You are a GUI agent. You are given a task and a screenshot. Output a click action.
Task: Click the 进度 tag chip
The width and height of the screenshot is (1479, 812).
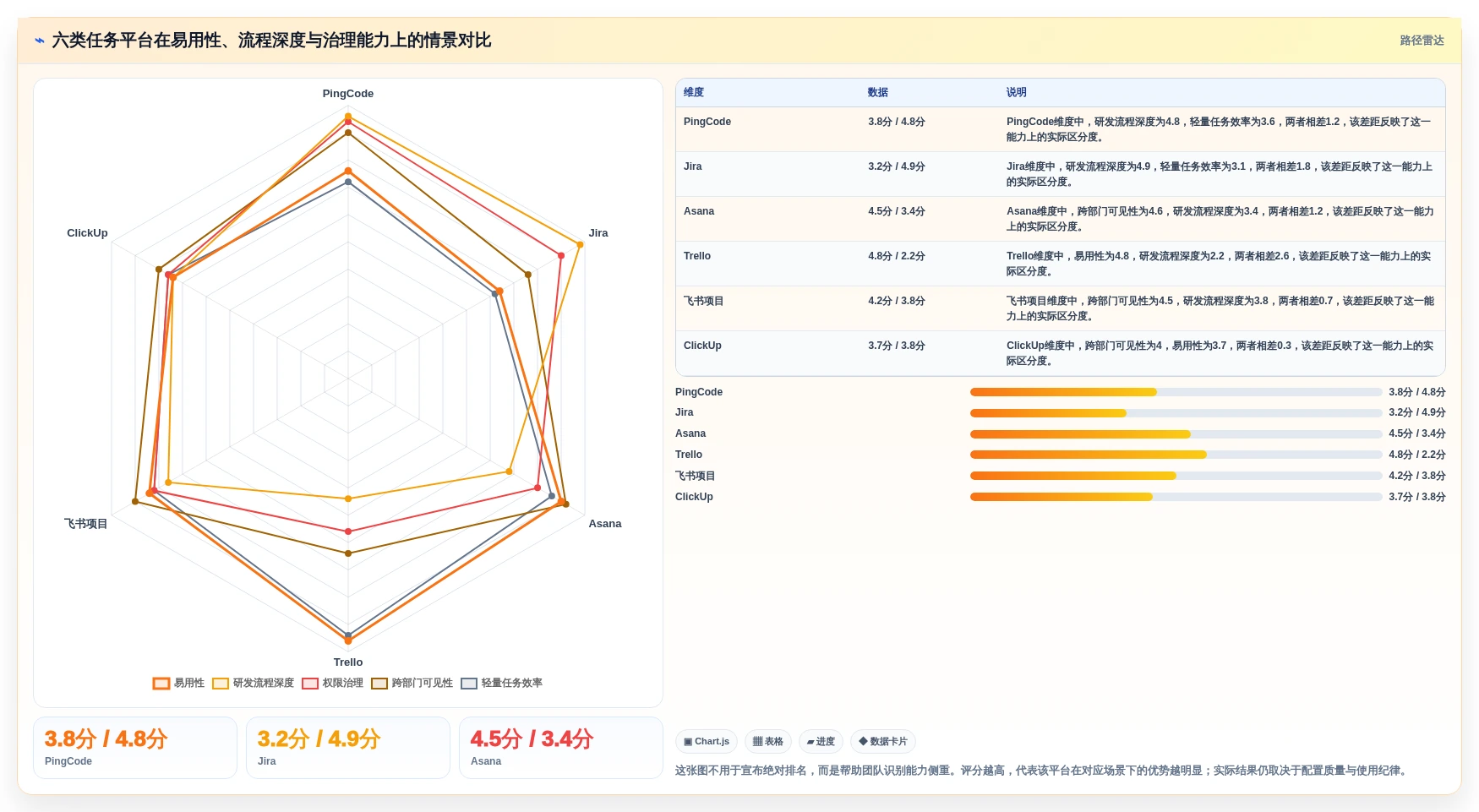click(x=821, y=742)
